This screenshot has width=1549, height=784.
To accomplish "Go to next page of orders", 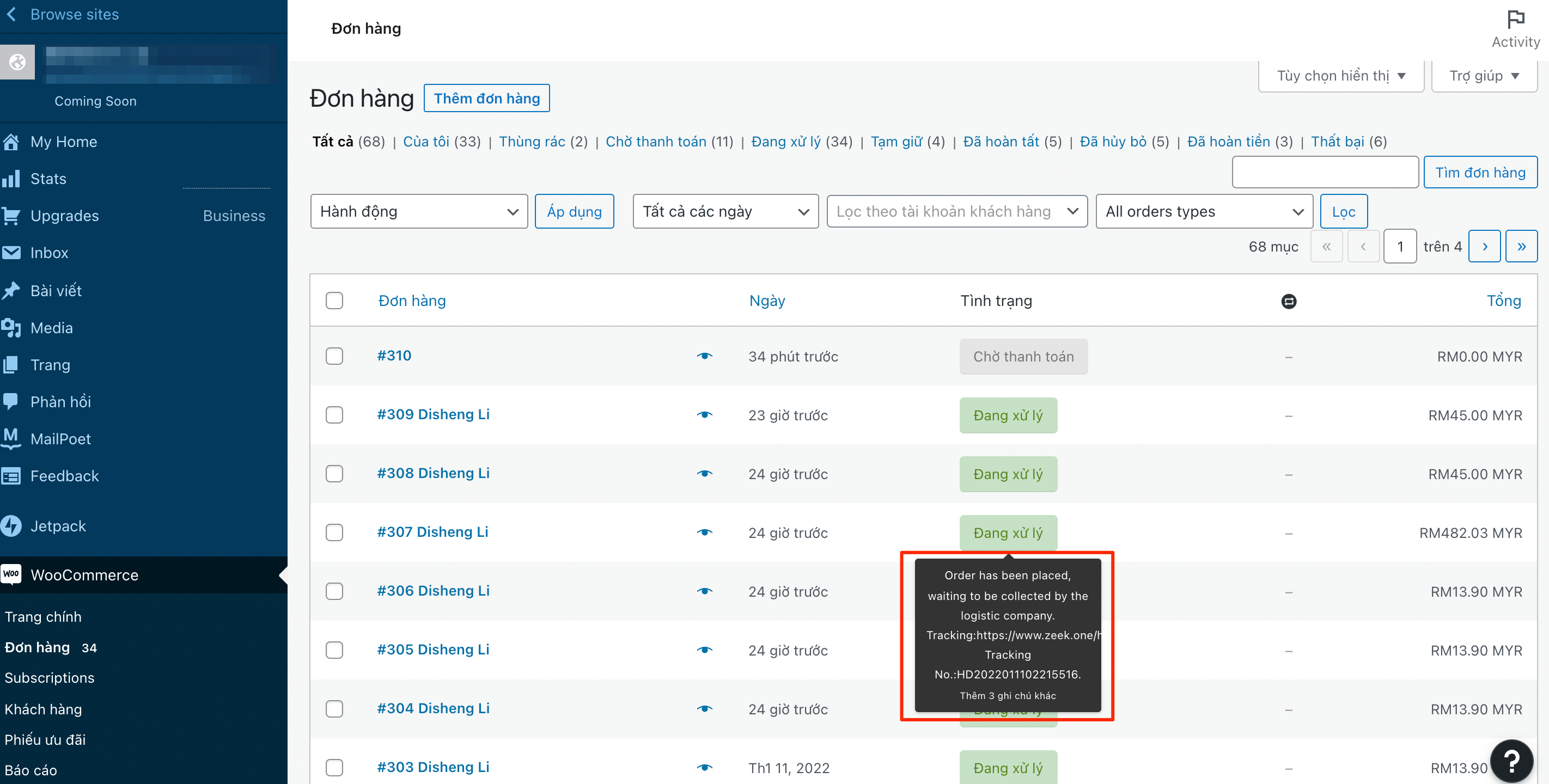I will click(x=1485, y=247).
